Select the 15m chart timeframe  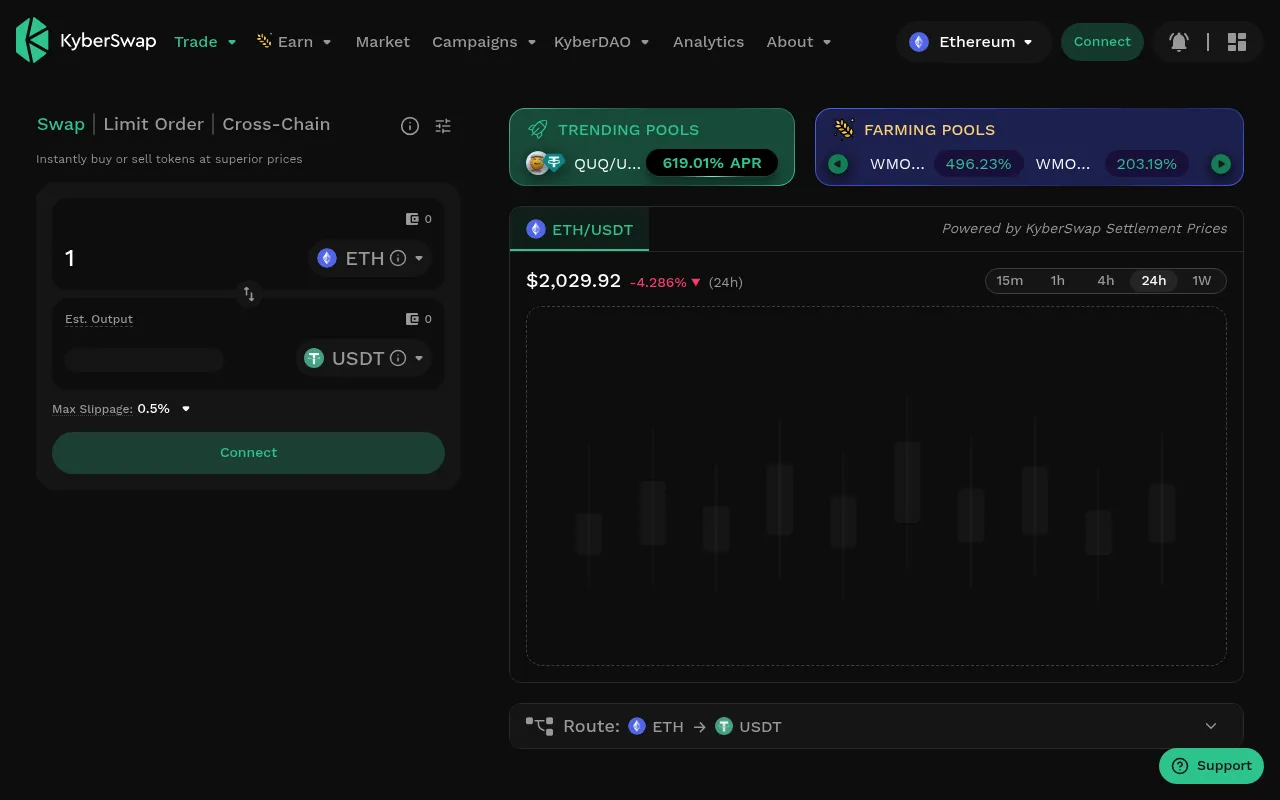1010,281
